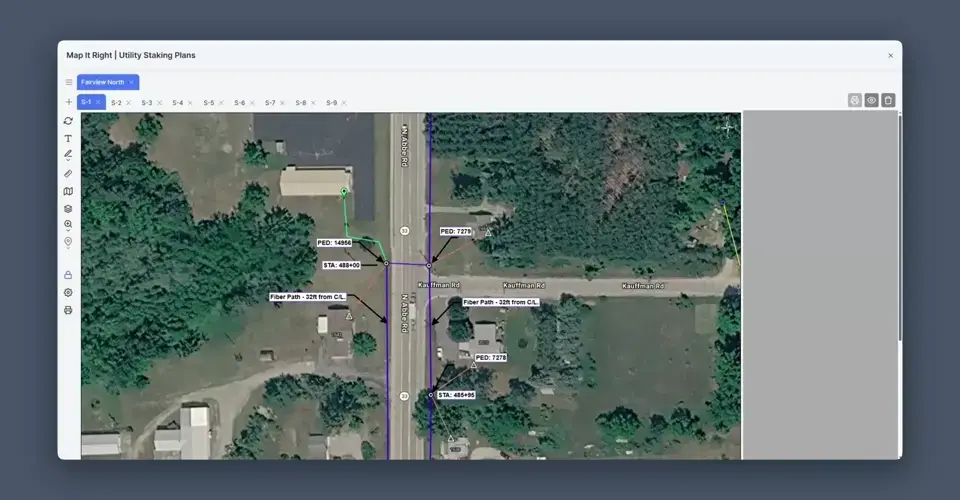
Task: Close sheet tab S-9
Action: [343, 103]
